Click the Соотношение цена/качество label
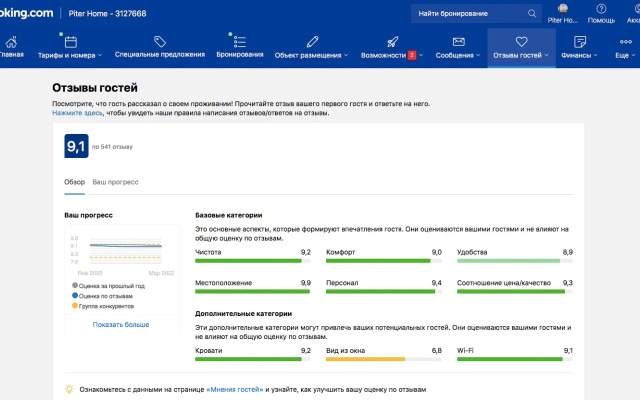Image resolution: width=640 pixels, height=400 pixels. [504, 283]
